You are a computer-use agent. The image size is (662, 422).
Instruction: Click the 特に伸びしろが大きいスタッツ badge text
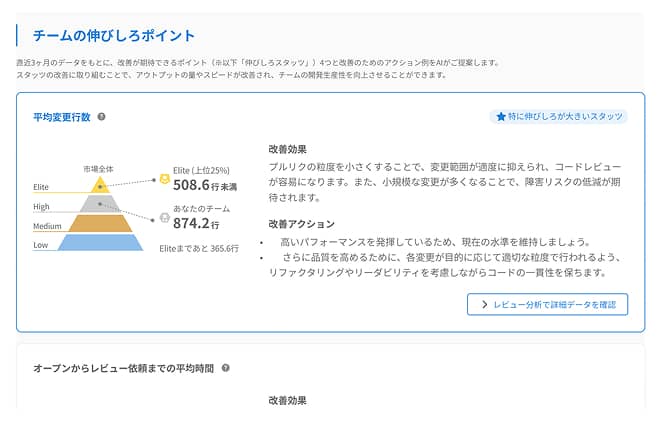click(x=565, y=116)
